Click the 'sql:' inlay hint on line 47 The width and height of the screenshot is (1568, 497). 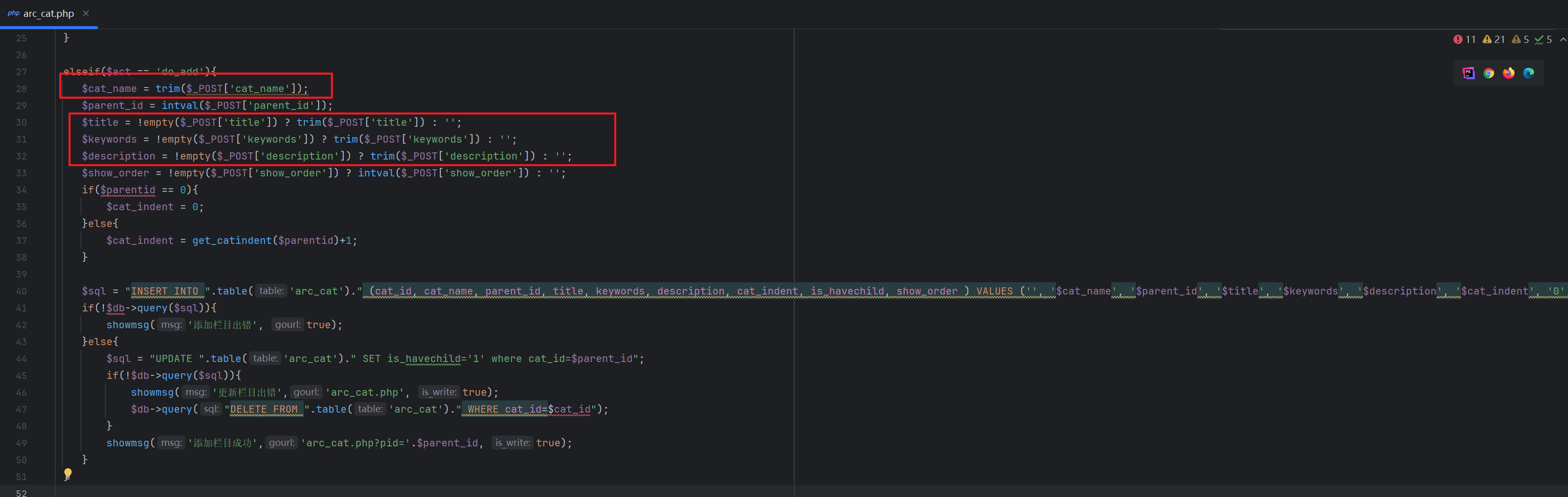211,410
